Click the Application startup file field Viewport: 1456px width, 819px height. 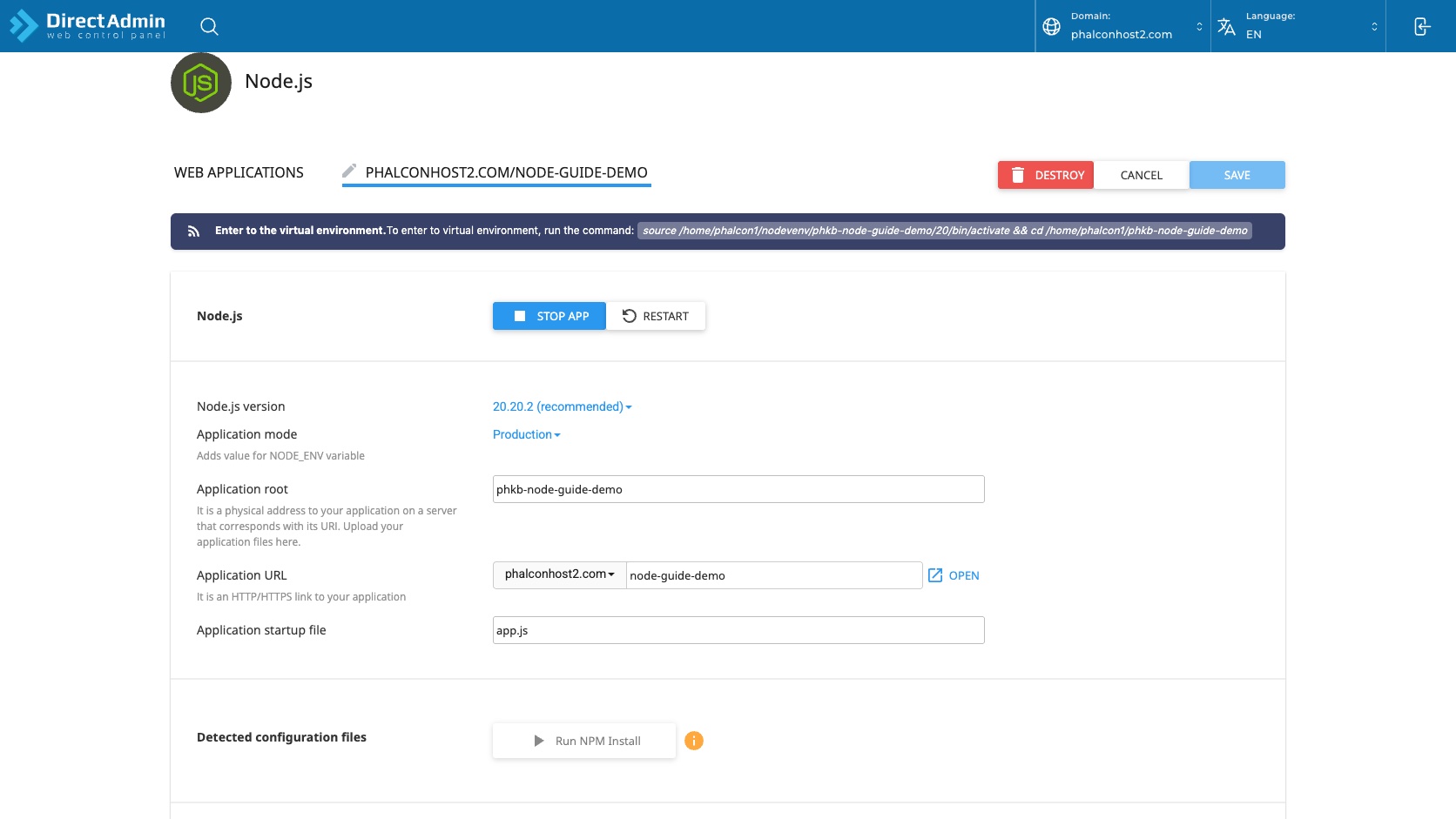[738, 630]
